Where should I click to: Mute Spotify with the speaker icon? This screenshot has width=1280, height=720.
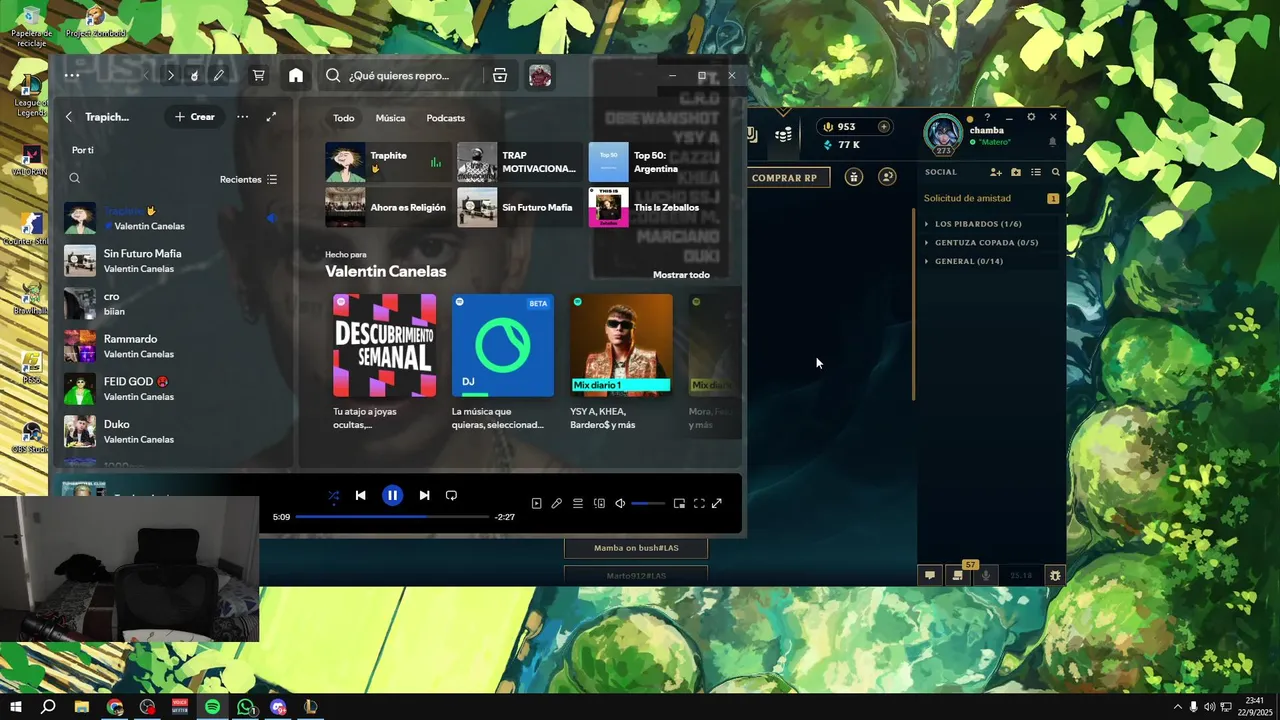coord(620,504)
